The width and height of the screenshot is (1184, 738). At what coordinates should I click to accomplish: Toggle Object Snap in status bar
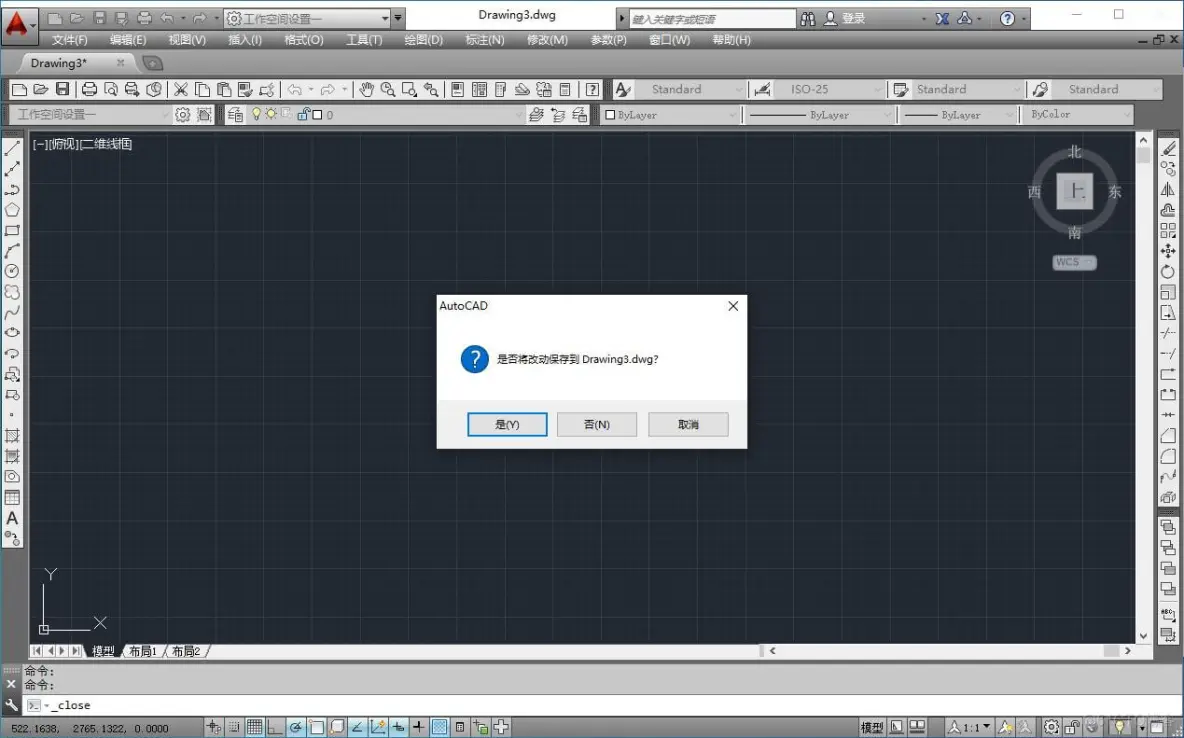(316, 727)
